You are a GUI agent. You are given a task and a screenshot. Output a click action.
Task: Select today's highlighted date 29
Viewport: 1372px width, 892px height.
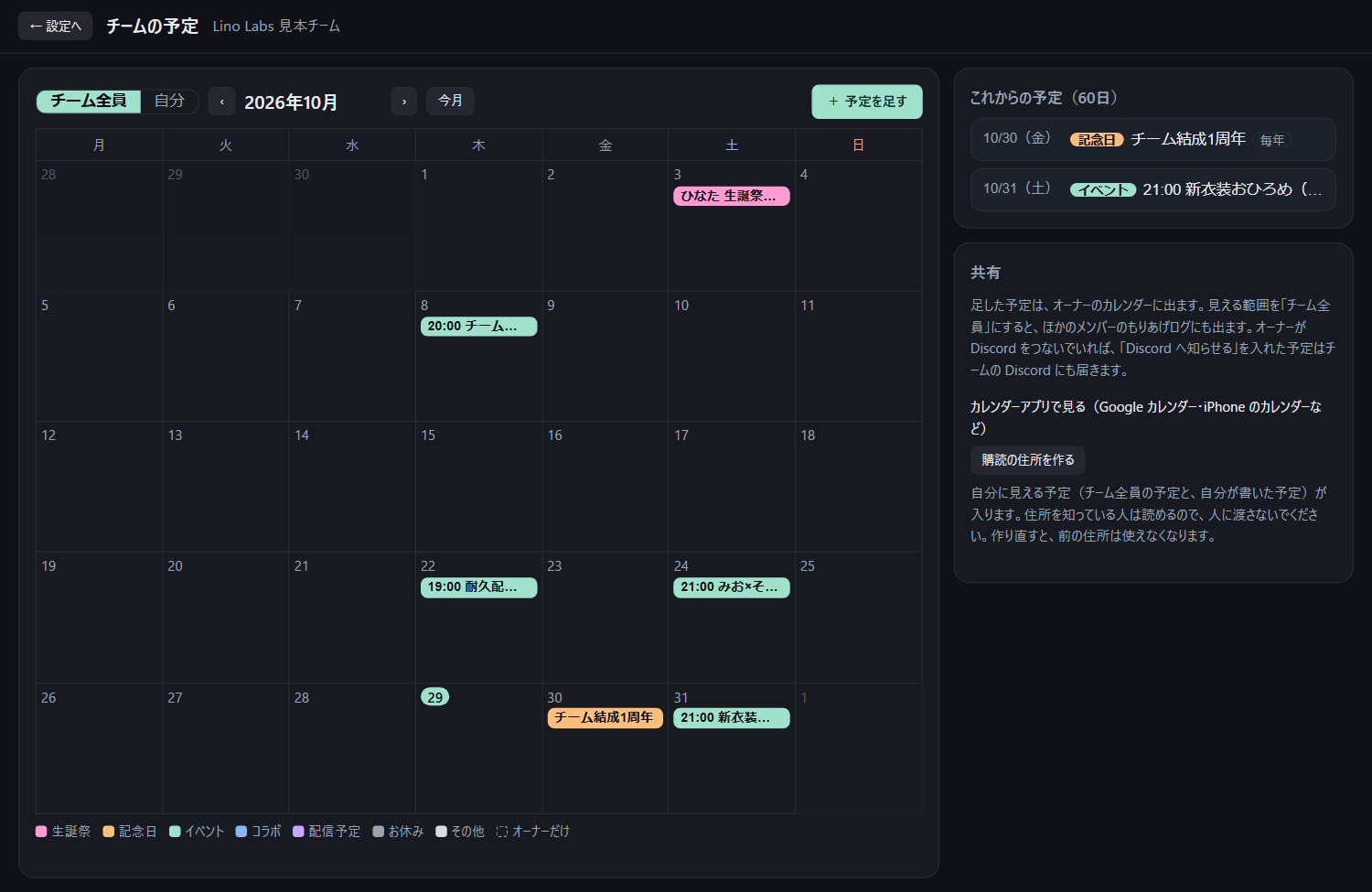[434, 697]
